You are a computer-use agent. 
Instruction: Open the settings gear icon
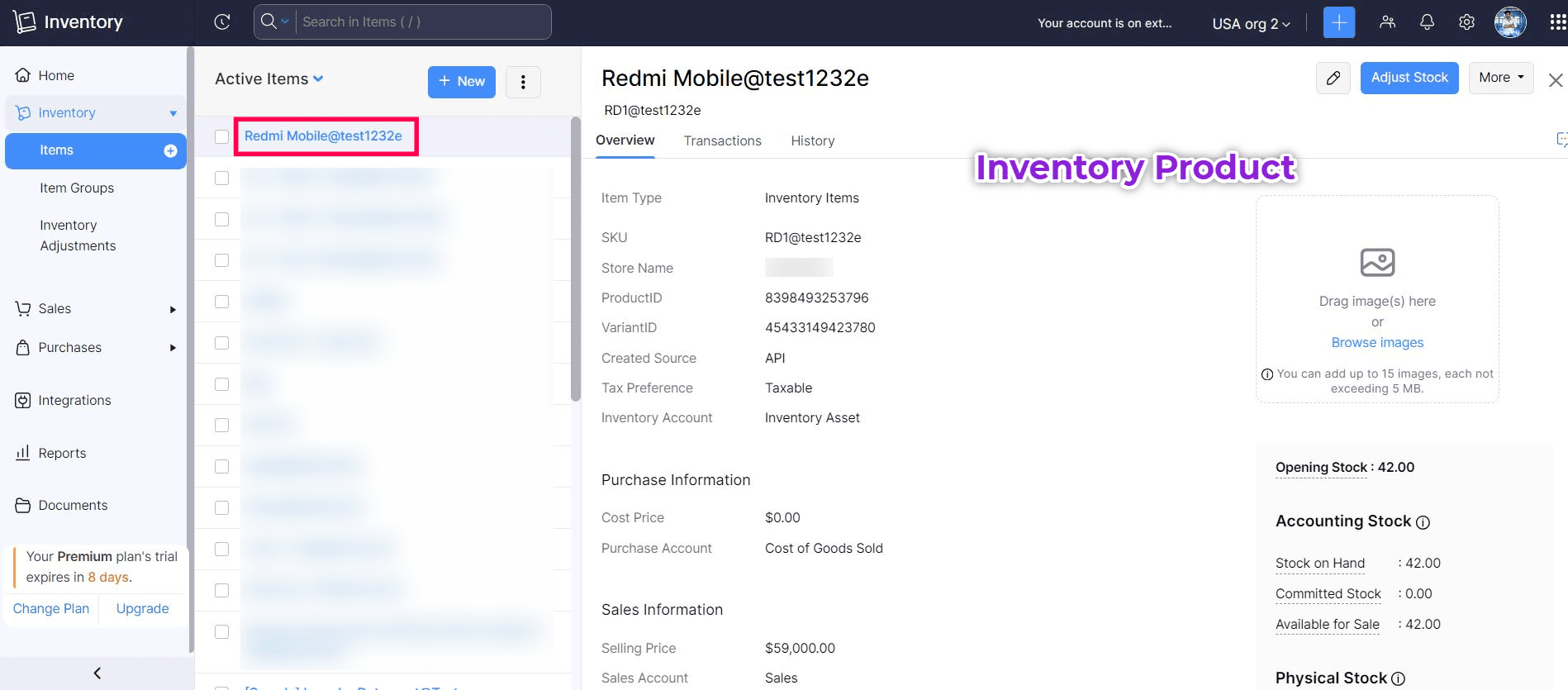tap(1466, 22)
